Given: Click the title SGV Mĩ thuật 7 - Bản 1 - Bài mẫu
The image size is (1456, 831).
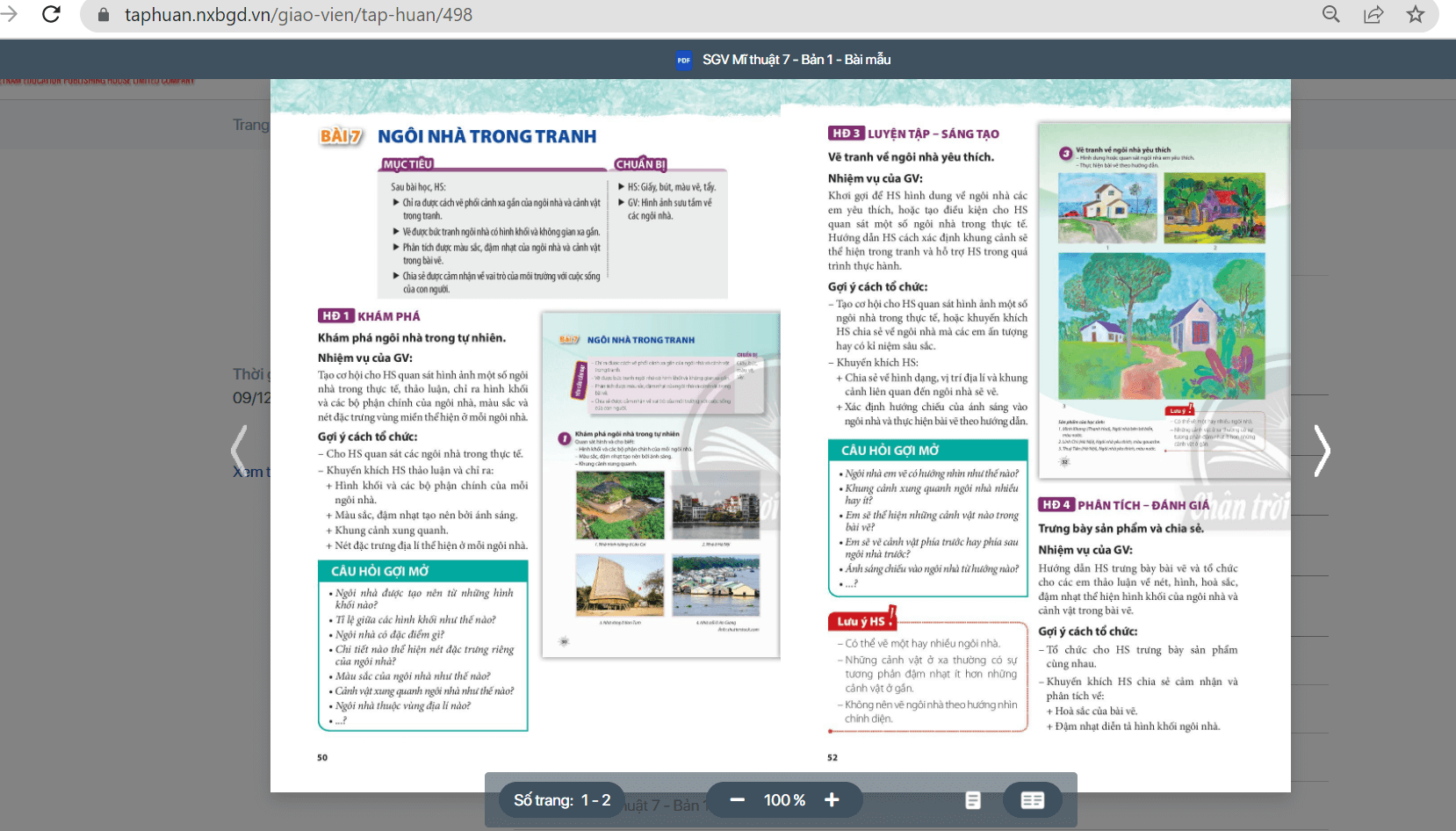Looking at the screenshot, I should (x=796, y=60).
